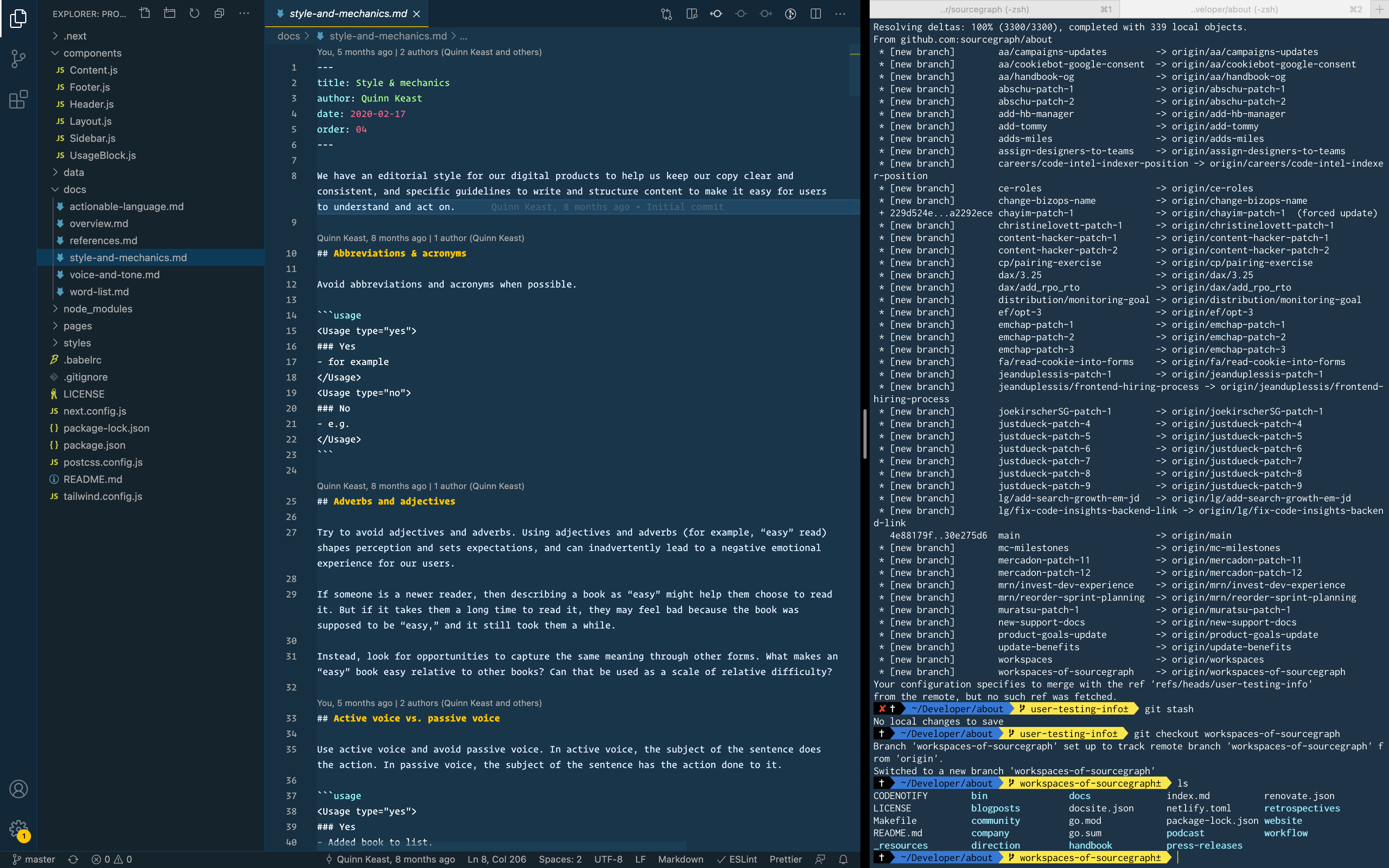Click the notifications bell in status bar
This screenshot has width=1389, height=868.
(843, 859)
